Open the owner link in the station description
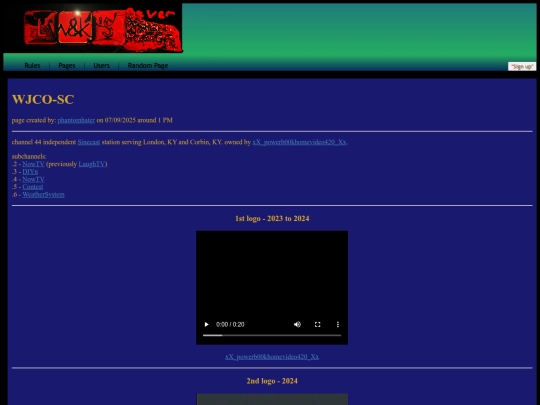 tap(300, 142)
